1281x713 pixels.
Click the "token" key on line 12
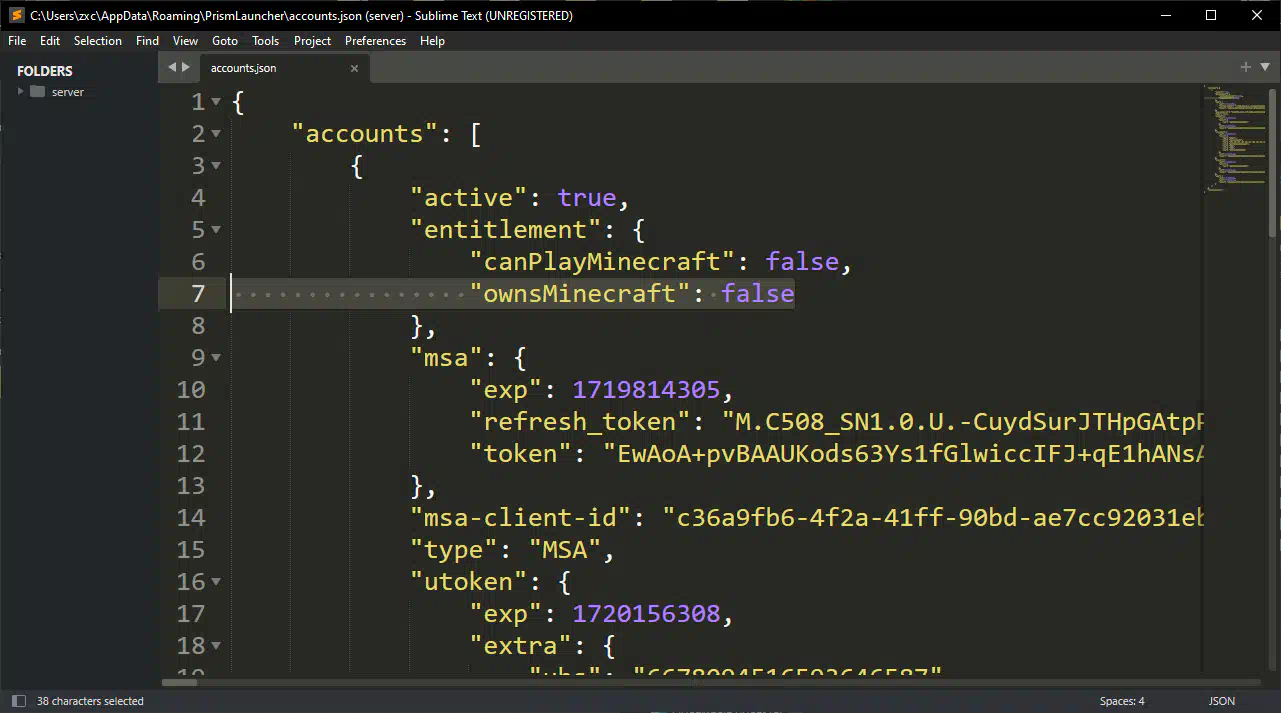528,454
